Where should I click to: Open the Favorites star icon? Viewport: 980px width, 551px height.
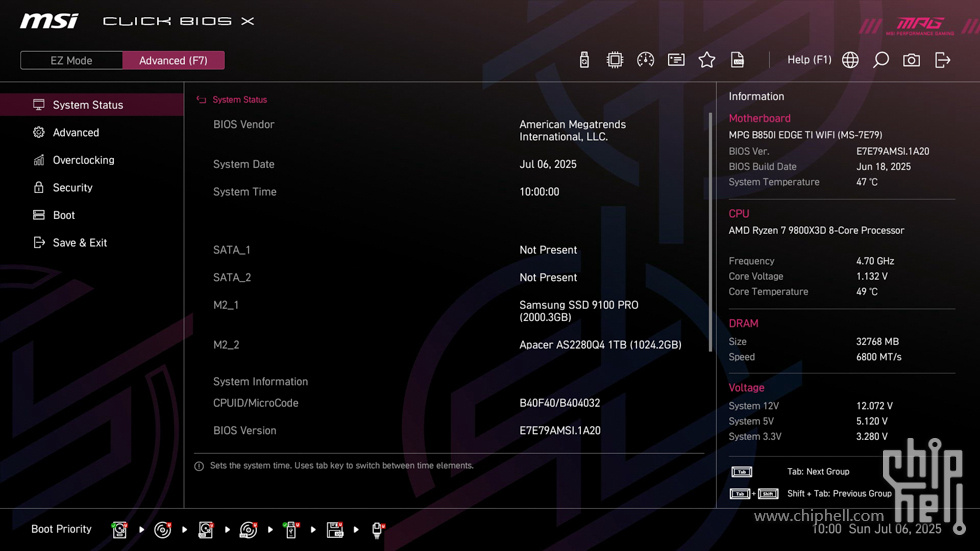click(706, 60)
